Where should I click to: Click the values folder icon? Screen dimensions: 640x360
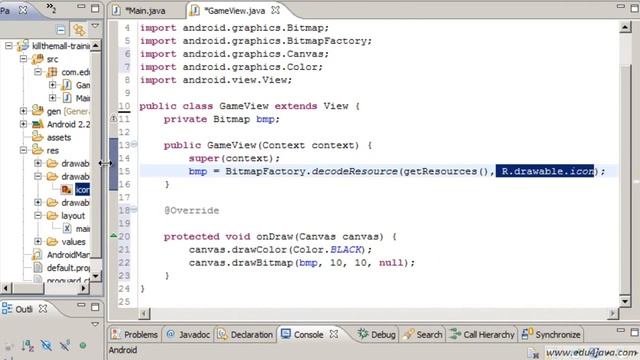(52, 242)
